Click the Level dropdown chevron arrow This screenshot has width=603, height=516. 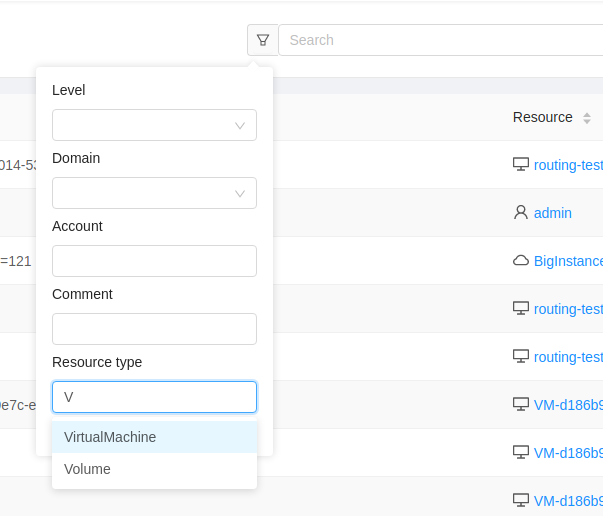[x=240, y=126]
